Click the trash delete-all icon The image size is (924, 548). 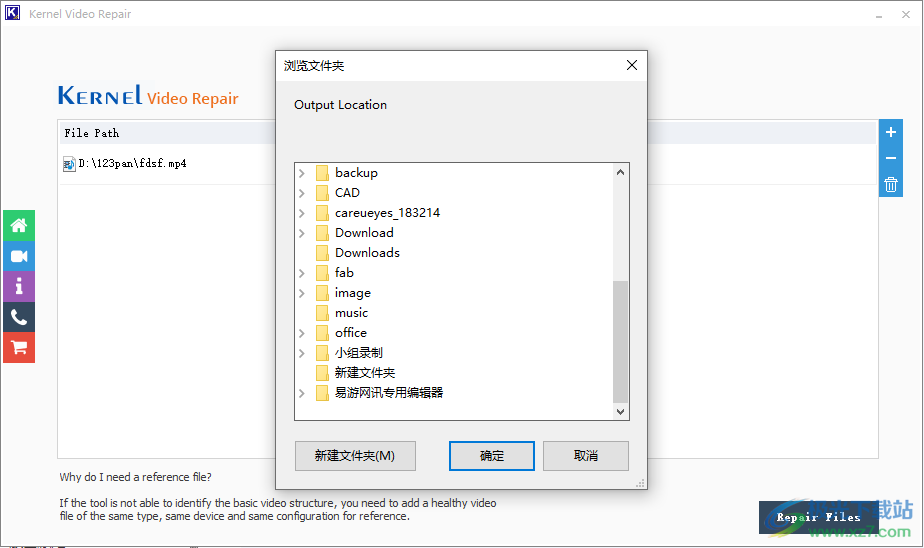(891, 184)
